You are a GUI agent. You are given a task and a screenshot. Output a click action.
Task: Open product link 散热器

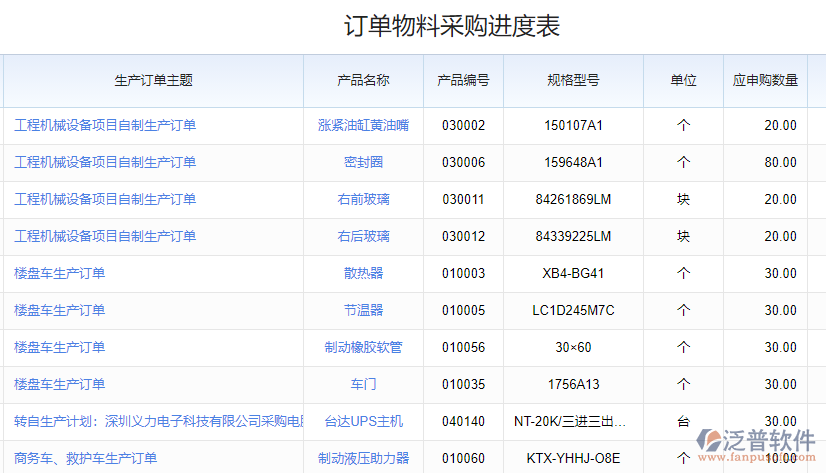(x=363, y=273)
